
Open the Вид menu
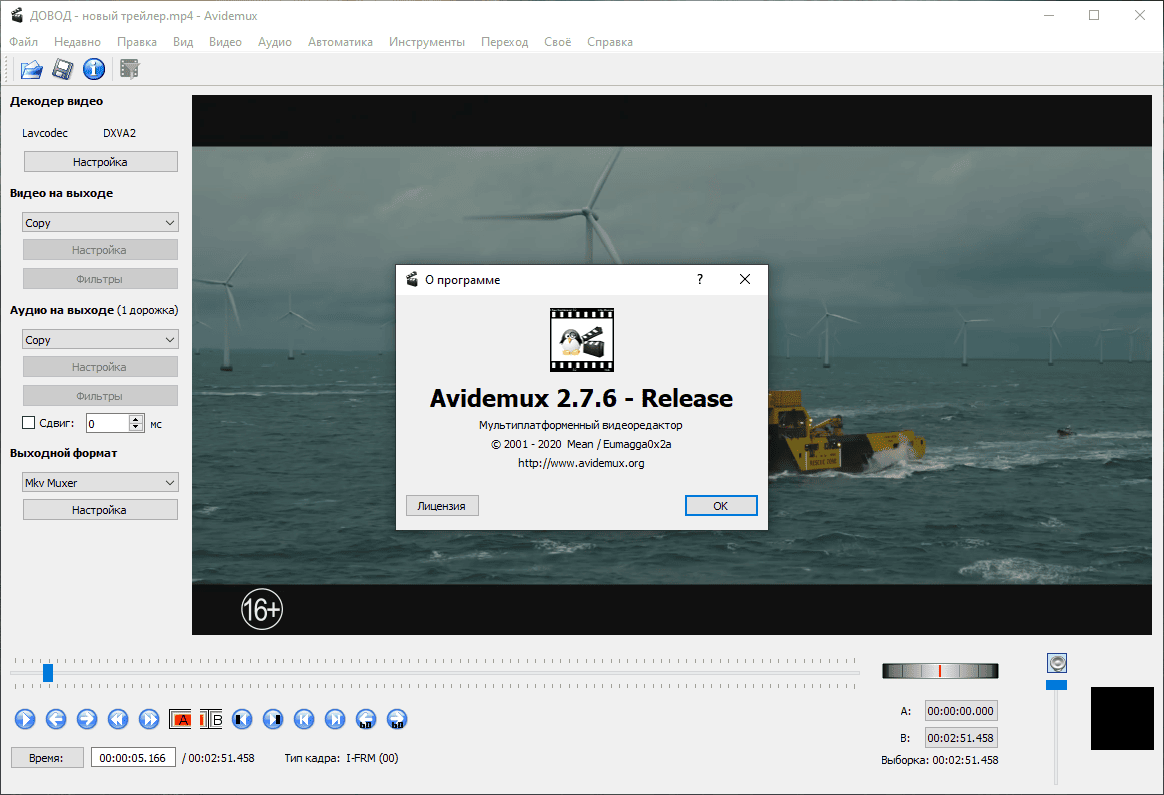[183, 42]
